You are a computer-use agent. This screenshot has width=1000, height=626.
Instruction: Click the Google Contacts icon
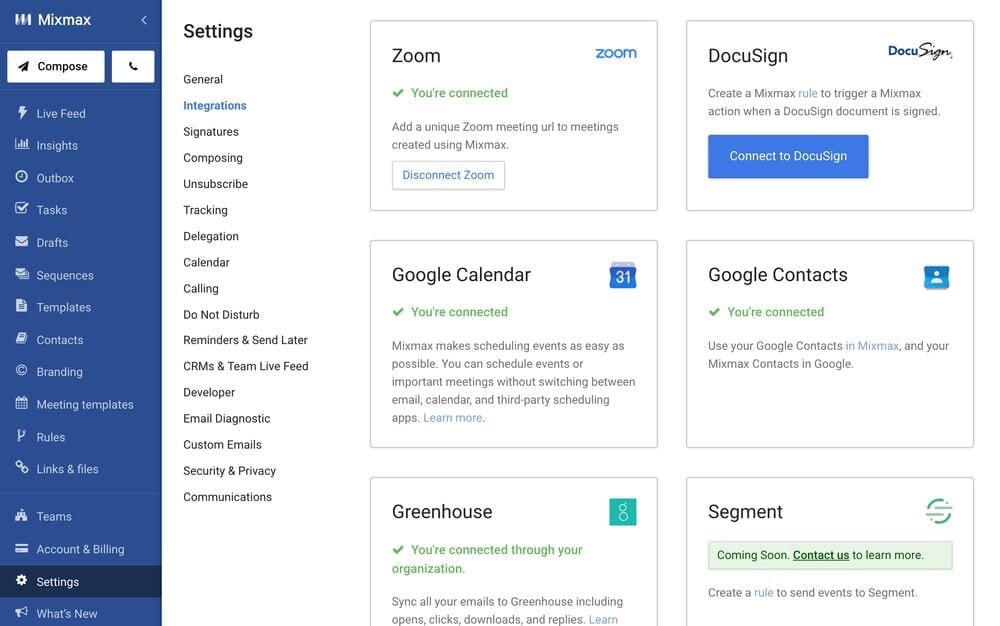pos(937,277)
